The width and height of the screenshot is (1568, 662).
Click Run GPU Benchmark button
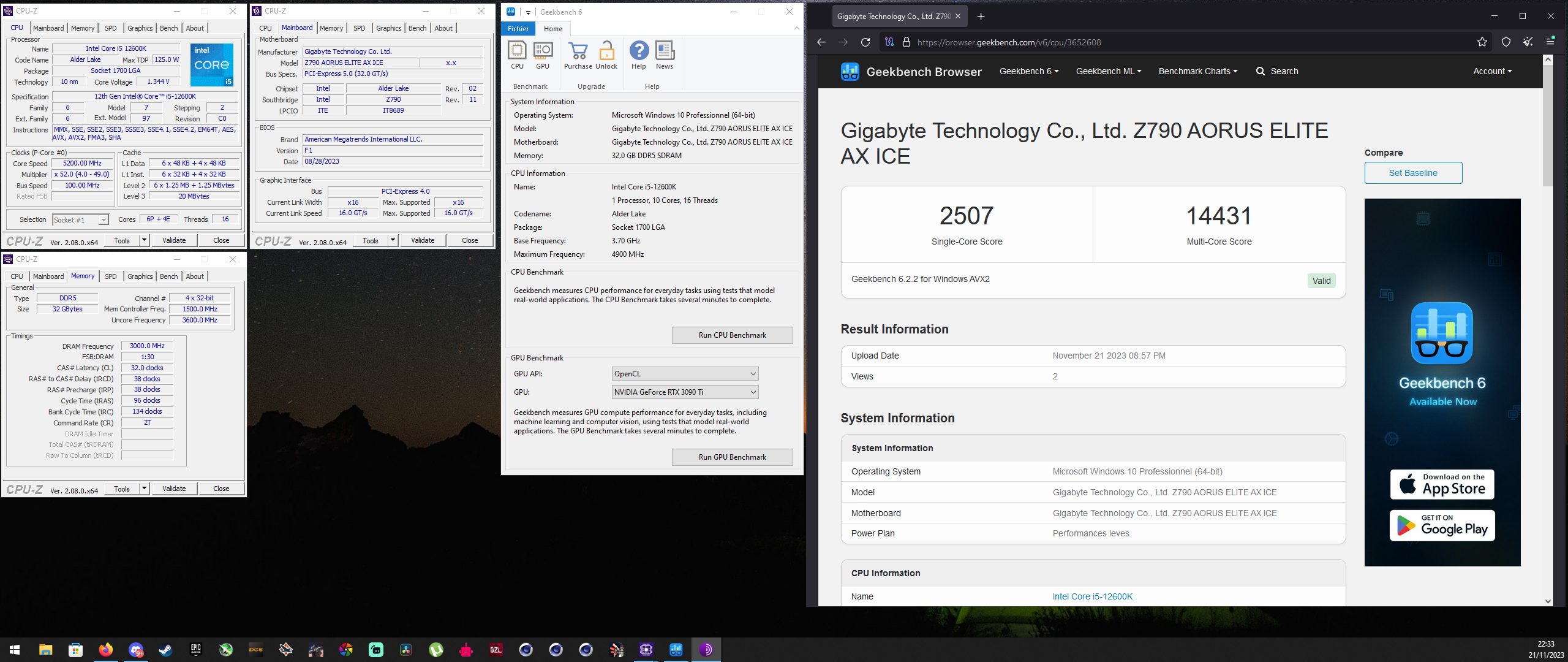(732, 457)
